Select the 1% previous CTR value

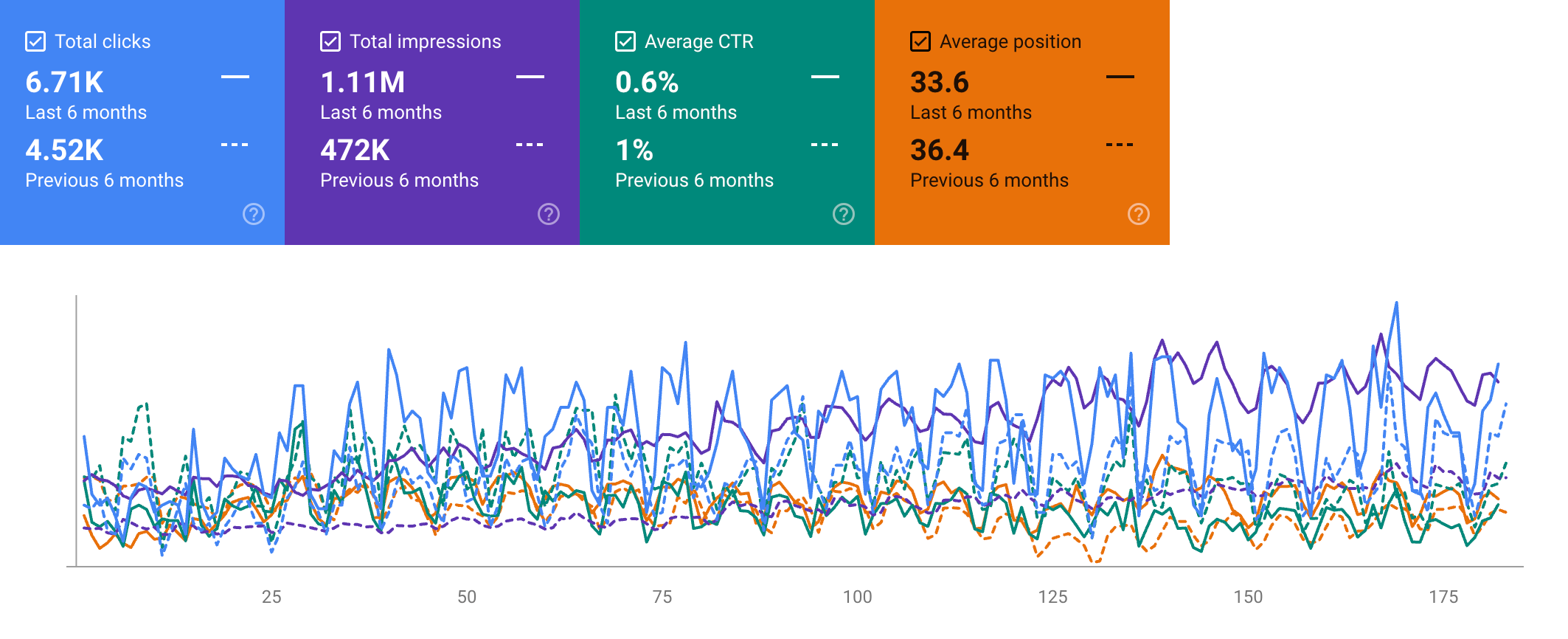634,150
